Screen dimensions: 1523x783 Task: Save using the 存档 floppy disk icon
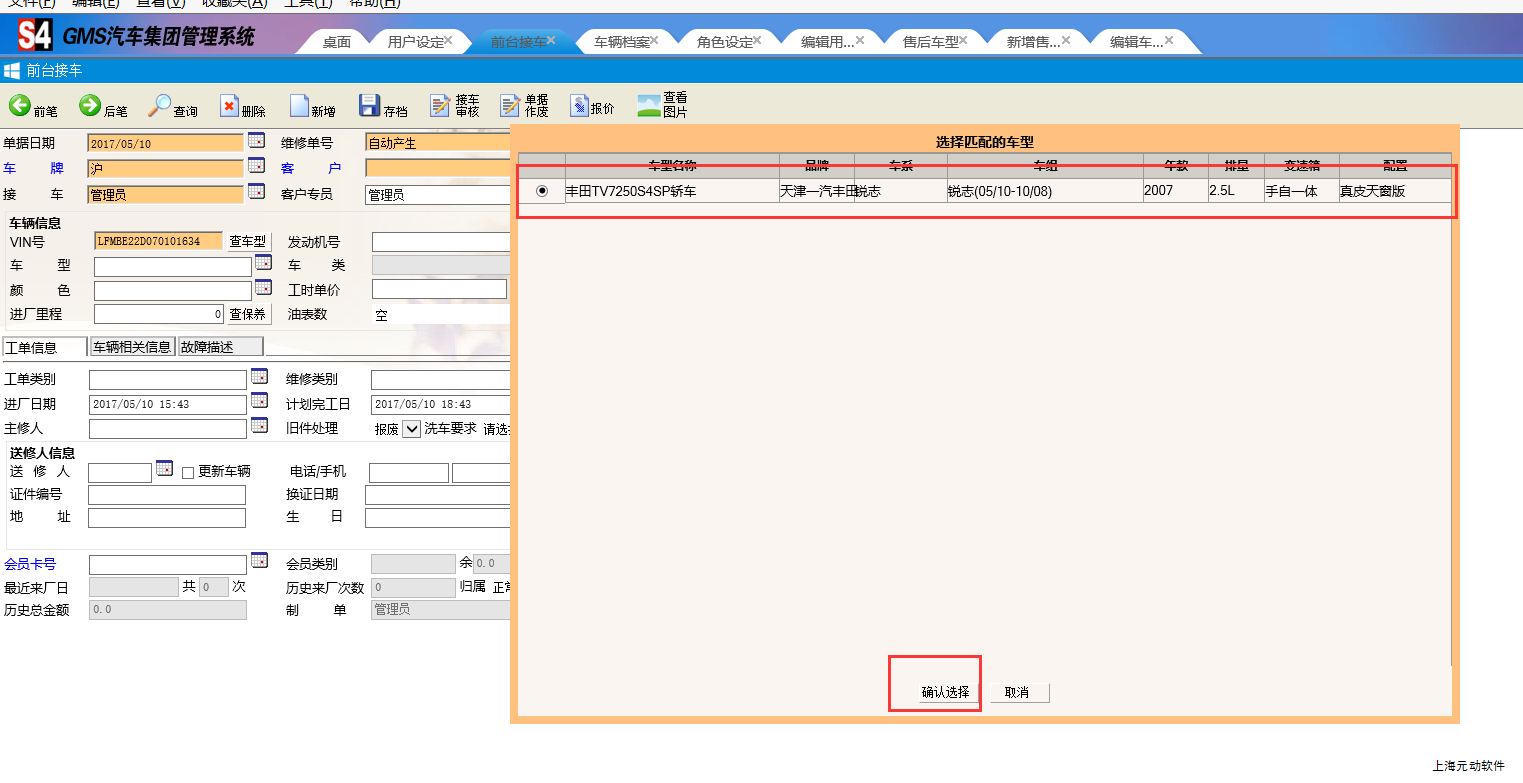[369, 106]
